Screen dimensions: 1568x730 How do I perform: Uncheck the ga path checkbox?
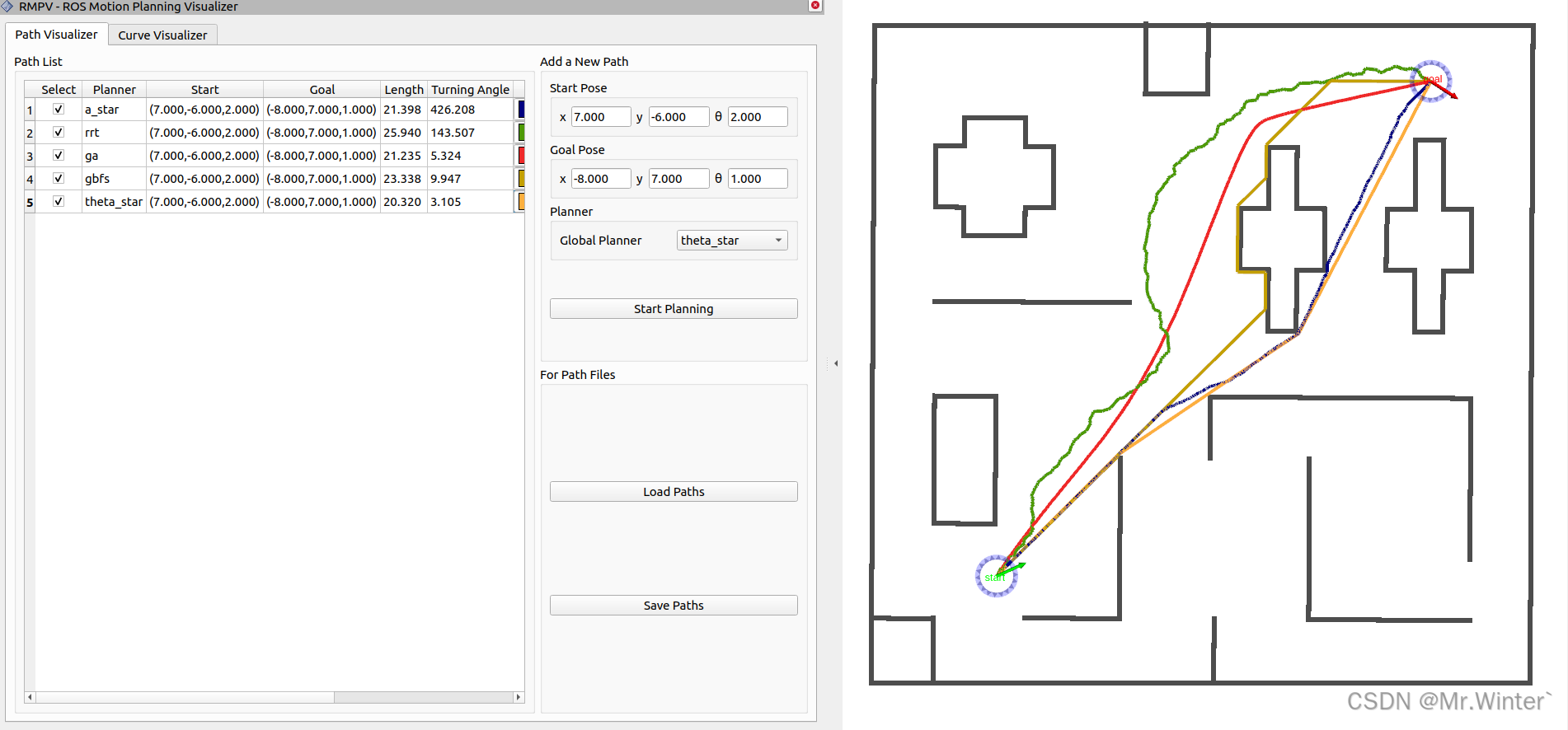tap(59, 155)
